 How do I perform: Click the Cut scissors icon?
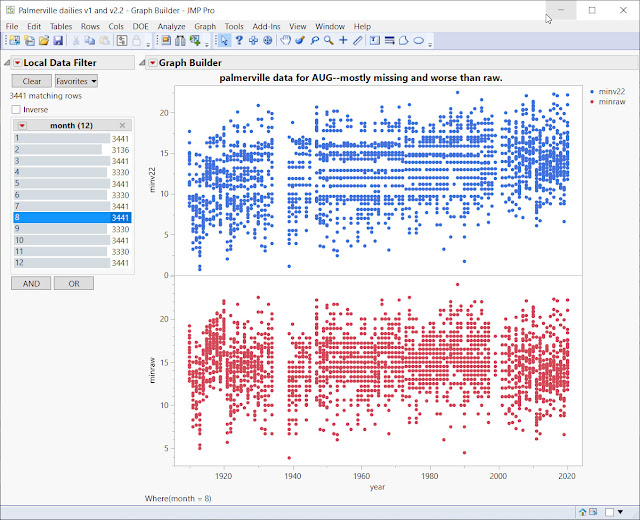pos(76,40)
